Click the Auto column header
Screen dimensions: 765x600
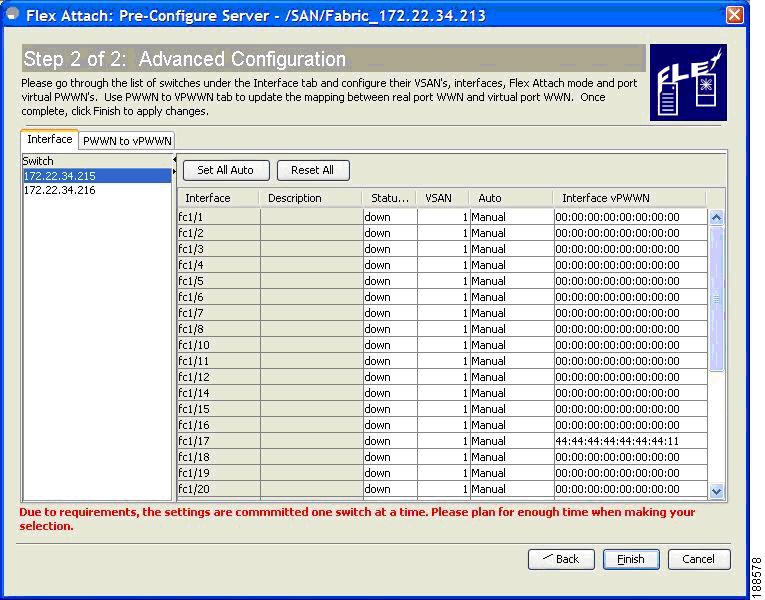pyautogui.click(x=511, y=198)
